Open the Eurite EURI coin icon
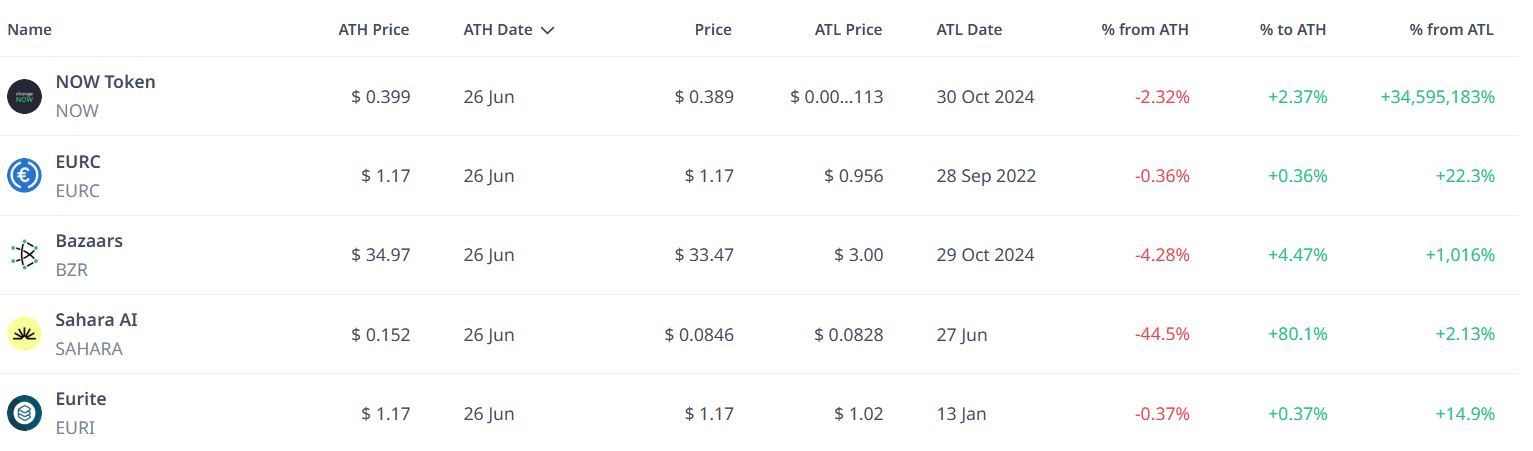Image resolution: width=1533 pixels, height=451 pixels. click(24, 413)
